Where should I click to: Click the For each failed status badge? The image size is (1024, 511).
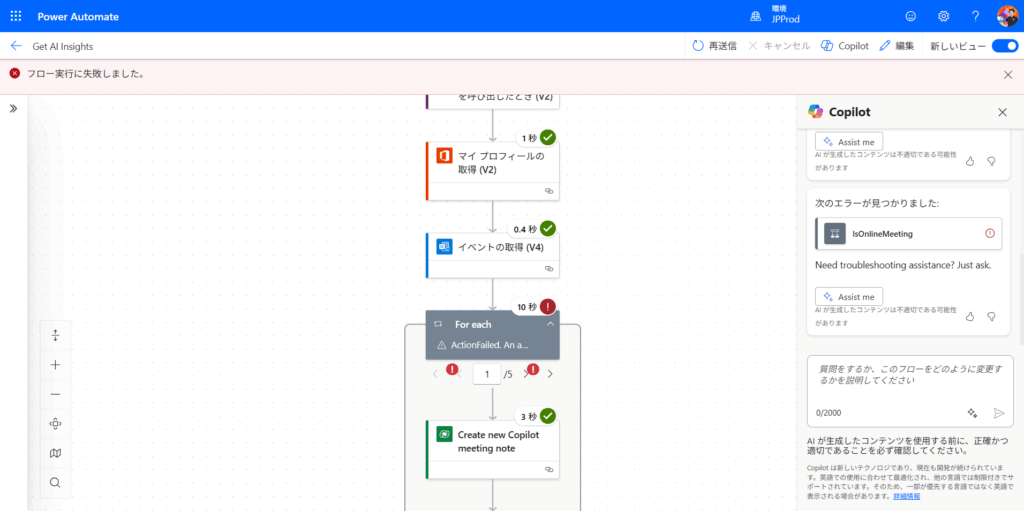[x=548, y=306]
